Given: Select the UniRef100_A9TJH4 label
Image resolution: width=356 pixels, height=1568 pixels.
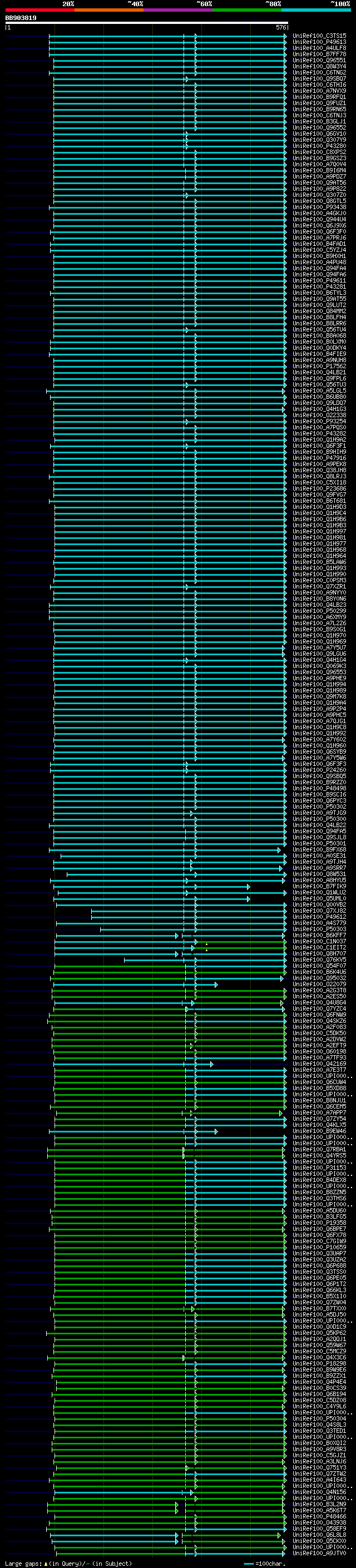Looking at the screenshot, I should (319, 862).
